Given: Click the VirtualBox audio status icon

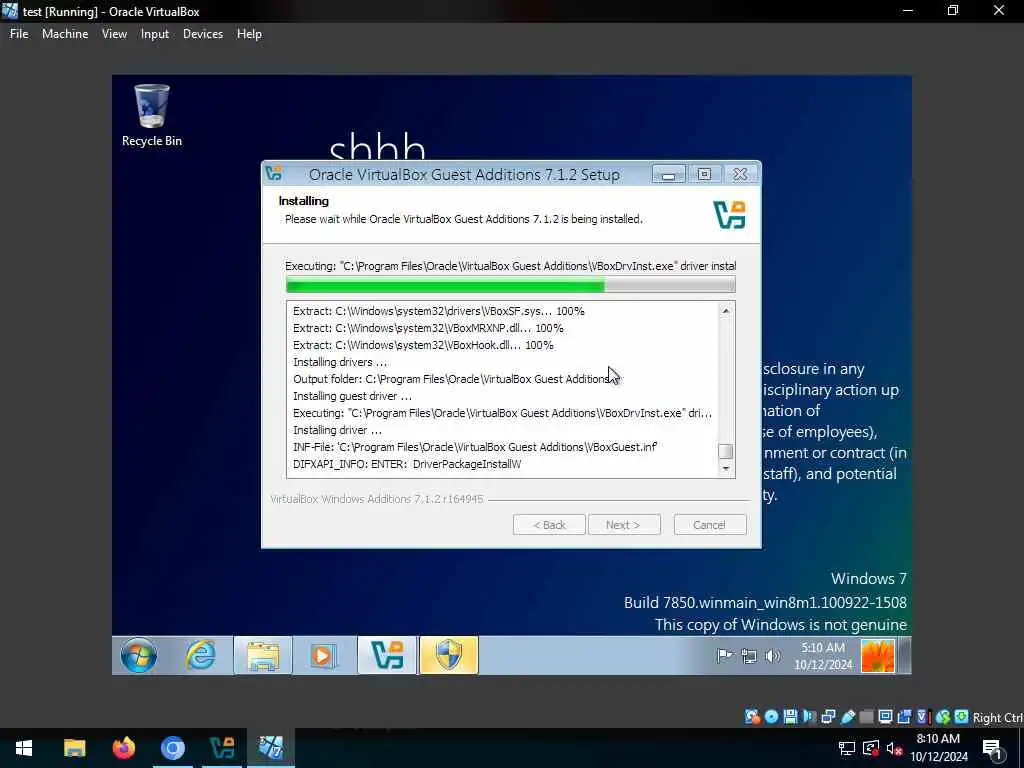Looking at the screenshot, I should tap(810, 717).
